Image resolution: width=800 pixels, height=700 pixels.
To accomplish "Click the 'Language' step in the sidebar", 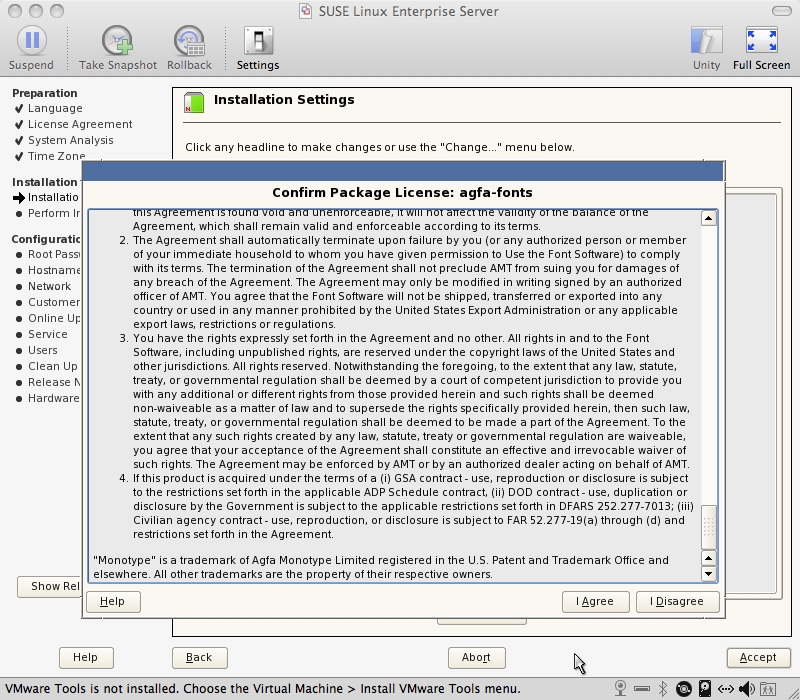I will [x=55, y=108].
